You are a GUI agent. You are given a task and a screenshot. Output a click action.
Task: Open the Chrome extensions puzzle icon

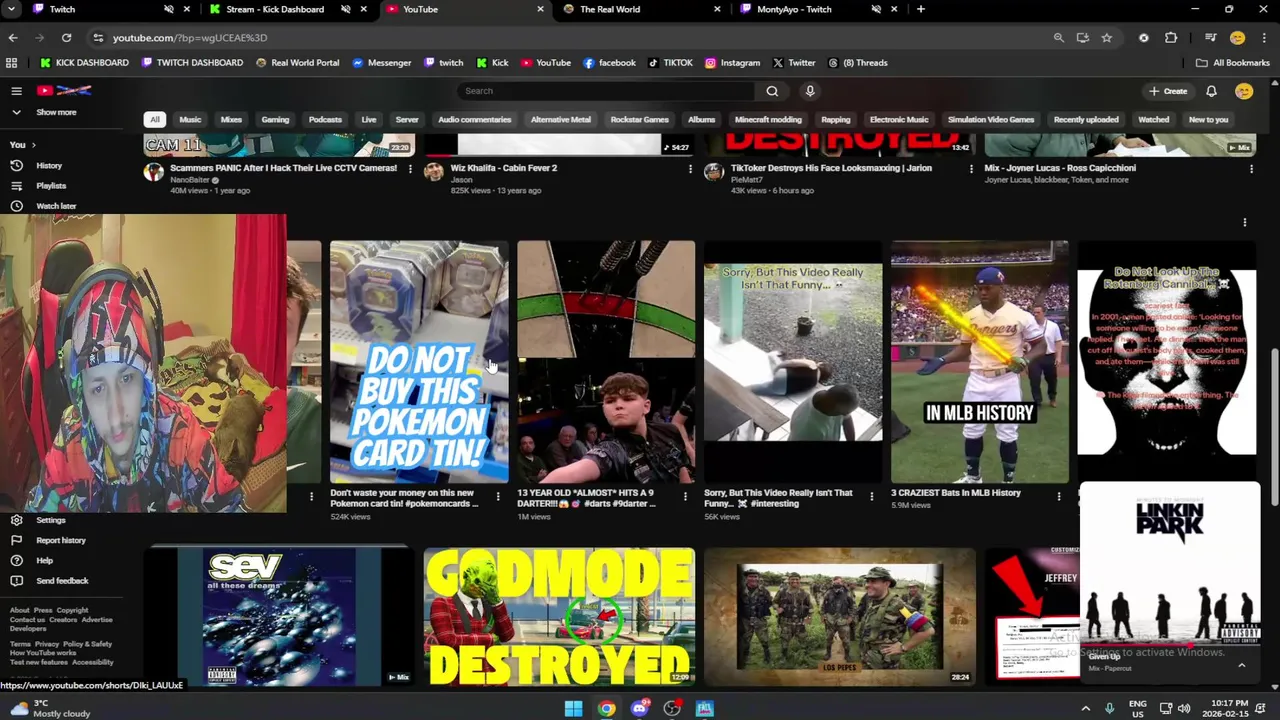click(1171, 37)
